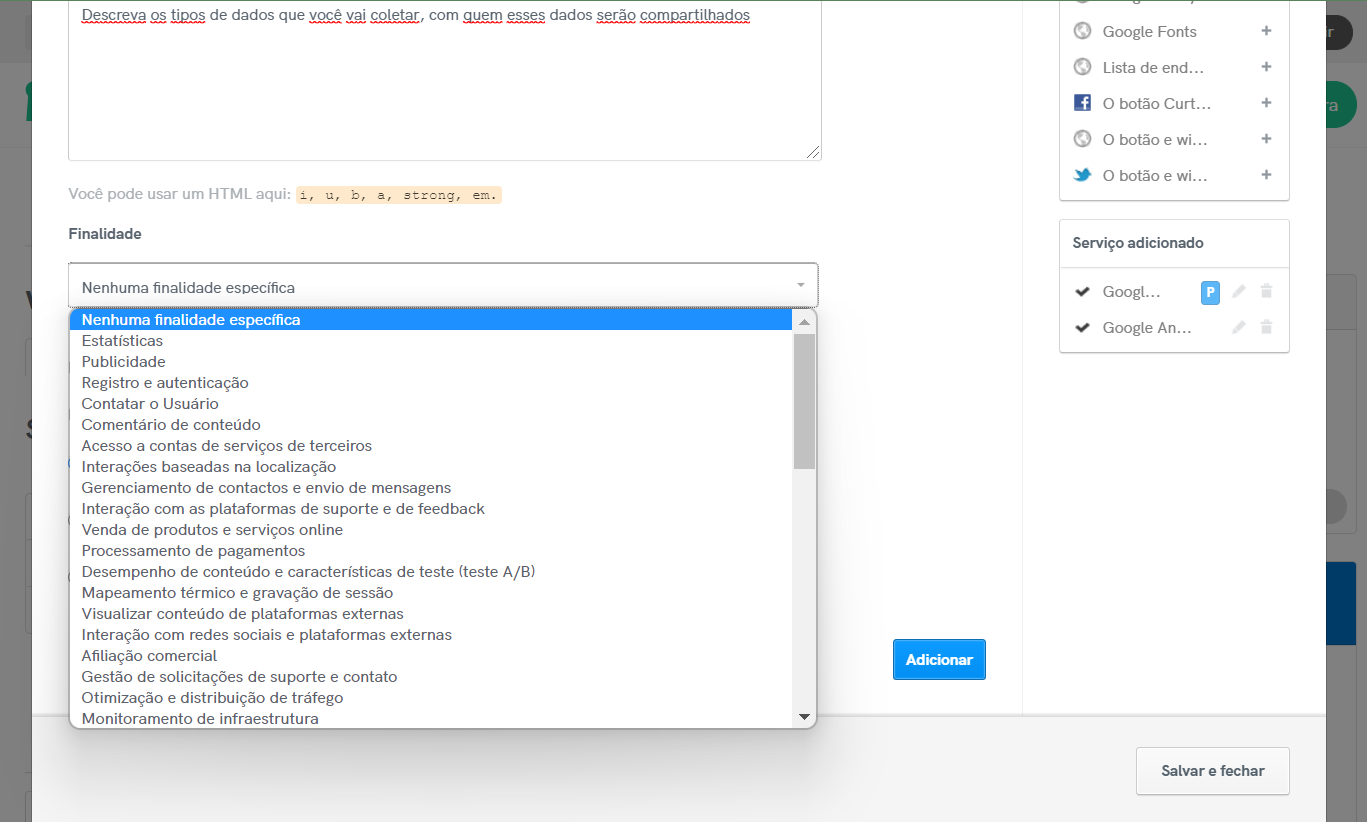The image size is (1367, 822).
Task: Click plus icon next to Twitter button service
Action: [x=1266, y=175]
